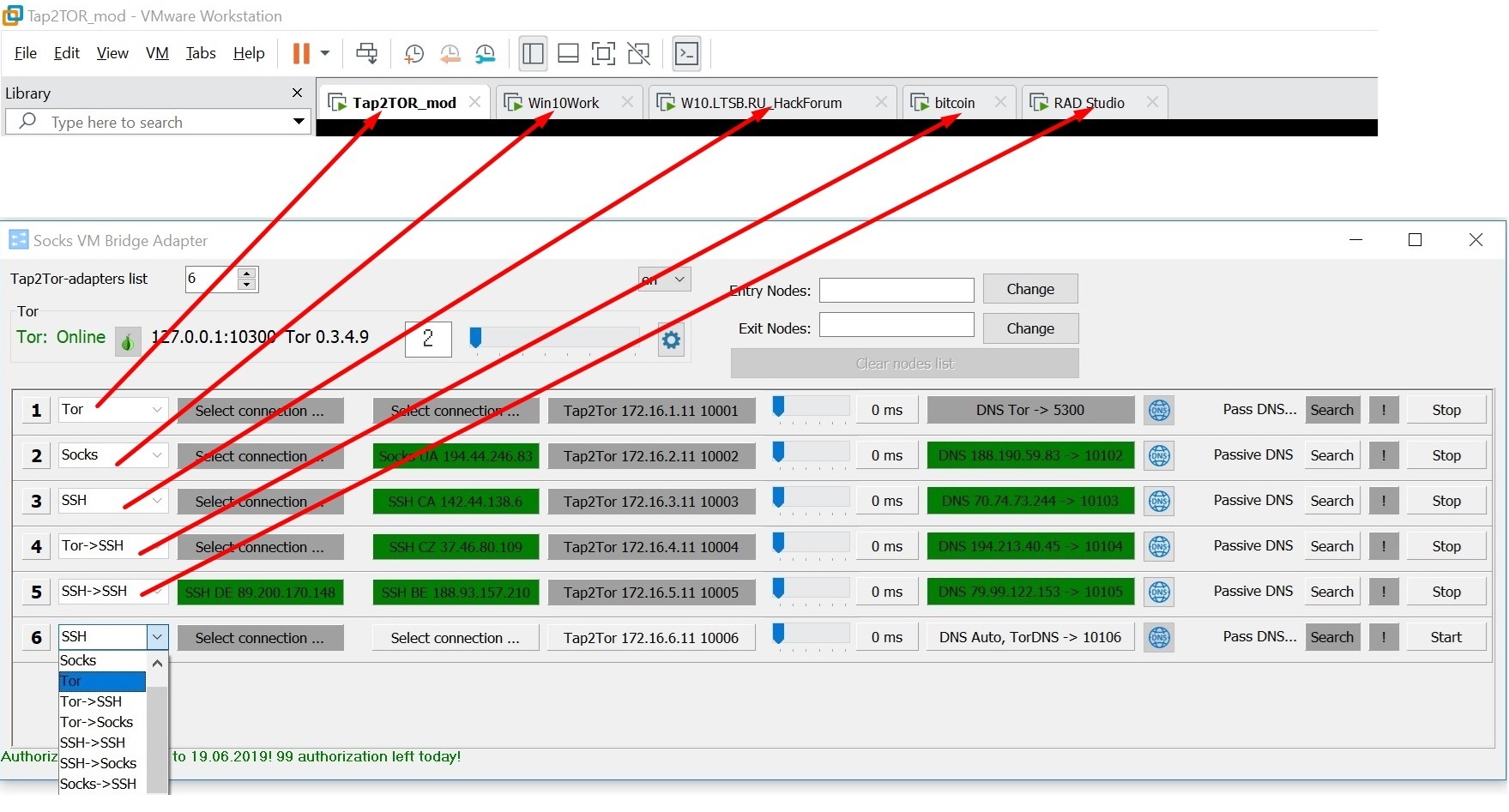Click the take snapshot clock icon

[413, 54]
